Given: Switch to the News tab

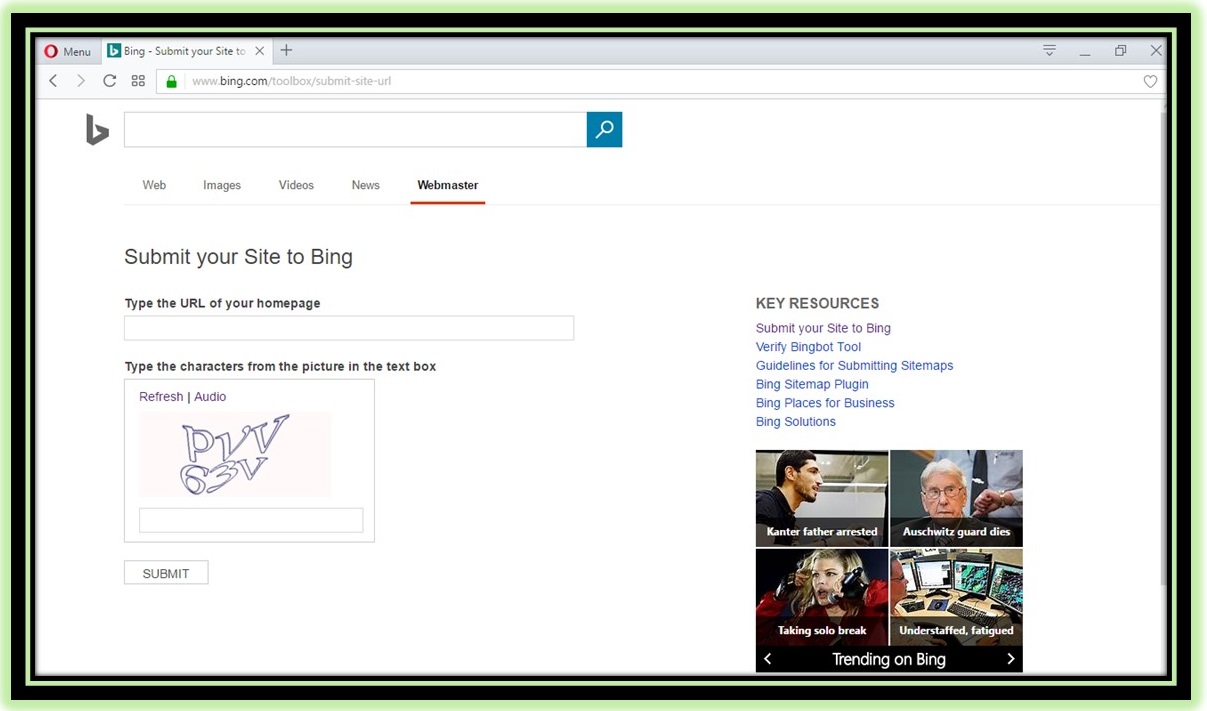Looking at the screenshot, I should pos(366,185).
